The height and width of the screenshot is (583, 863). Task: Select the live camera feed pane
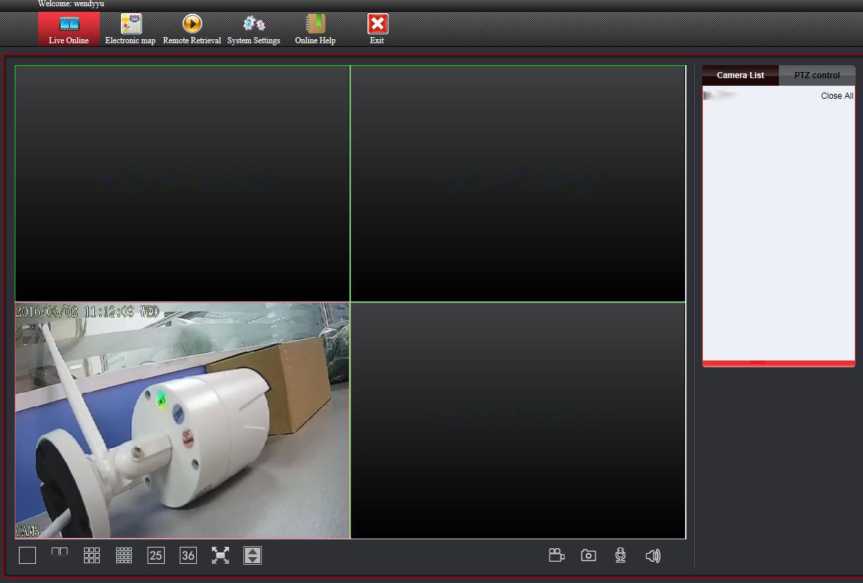[x=182, y=421]
